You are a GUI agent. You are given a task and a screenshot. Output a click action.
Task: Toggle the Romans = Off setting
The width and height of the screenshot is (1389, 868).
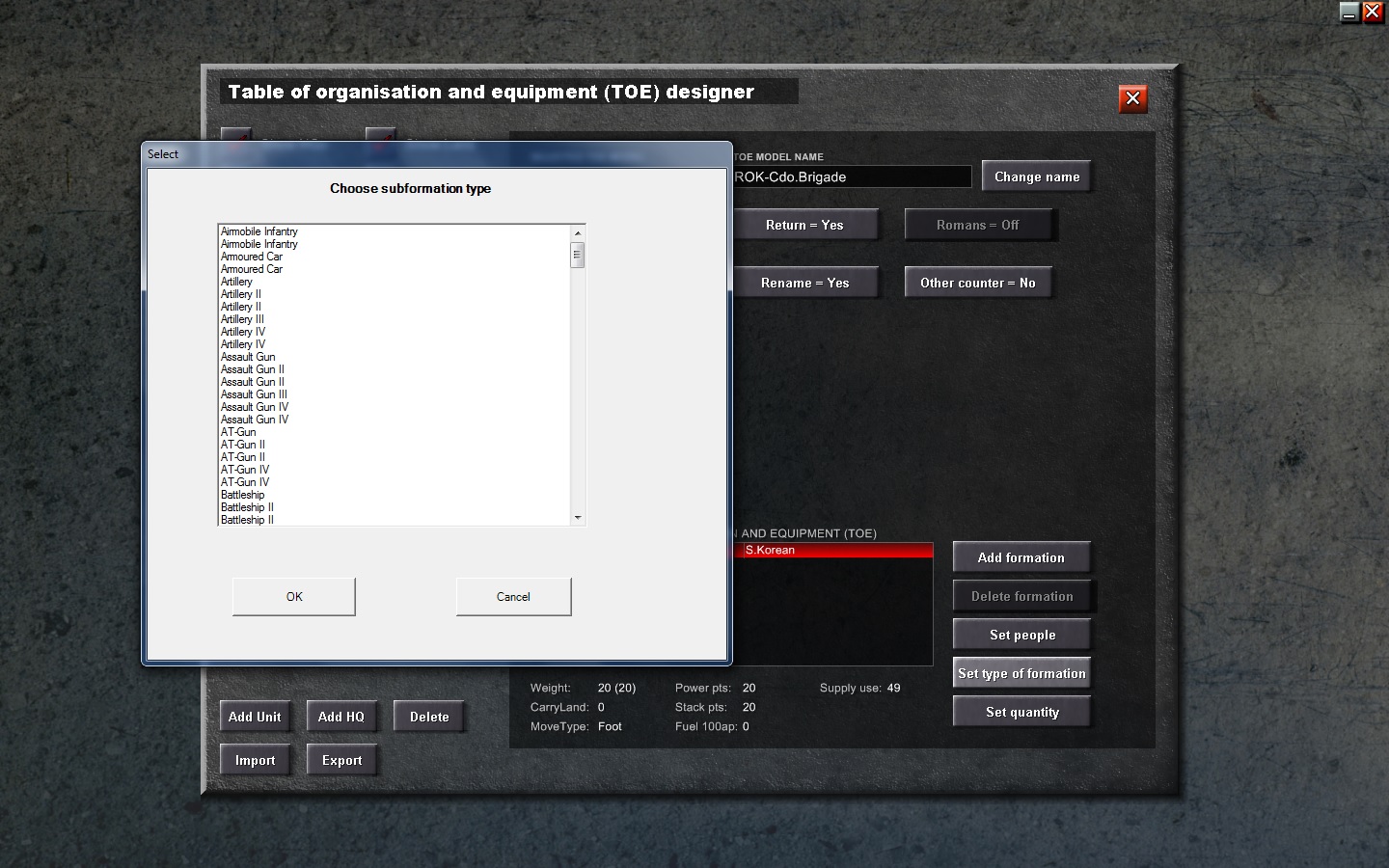[978, 225]
